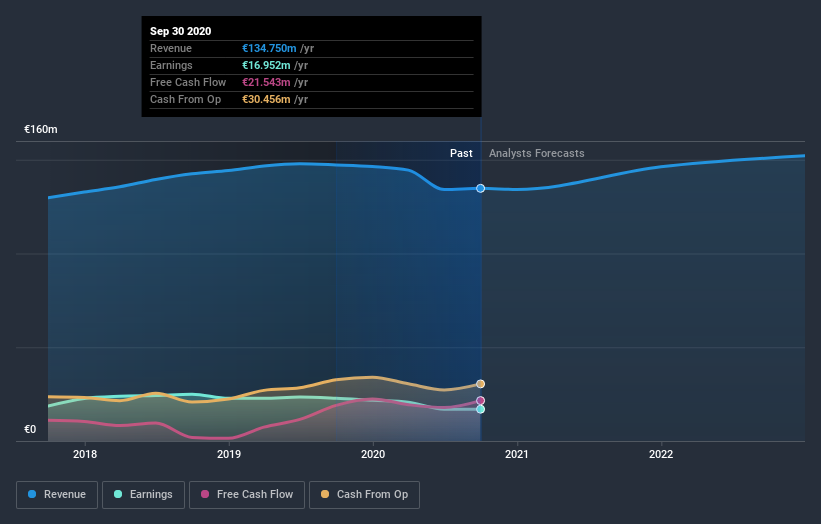Click the €21.543m free cash flow value
The width and height of the screenshot is (821, 524).
click(266, 82)
